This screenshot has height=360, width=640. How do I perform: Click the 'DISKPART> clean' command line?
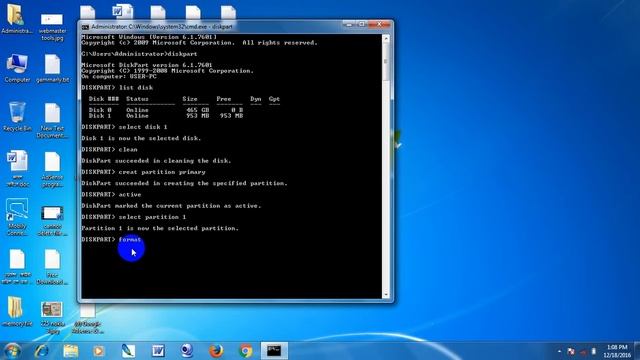(109, 150)
